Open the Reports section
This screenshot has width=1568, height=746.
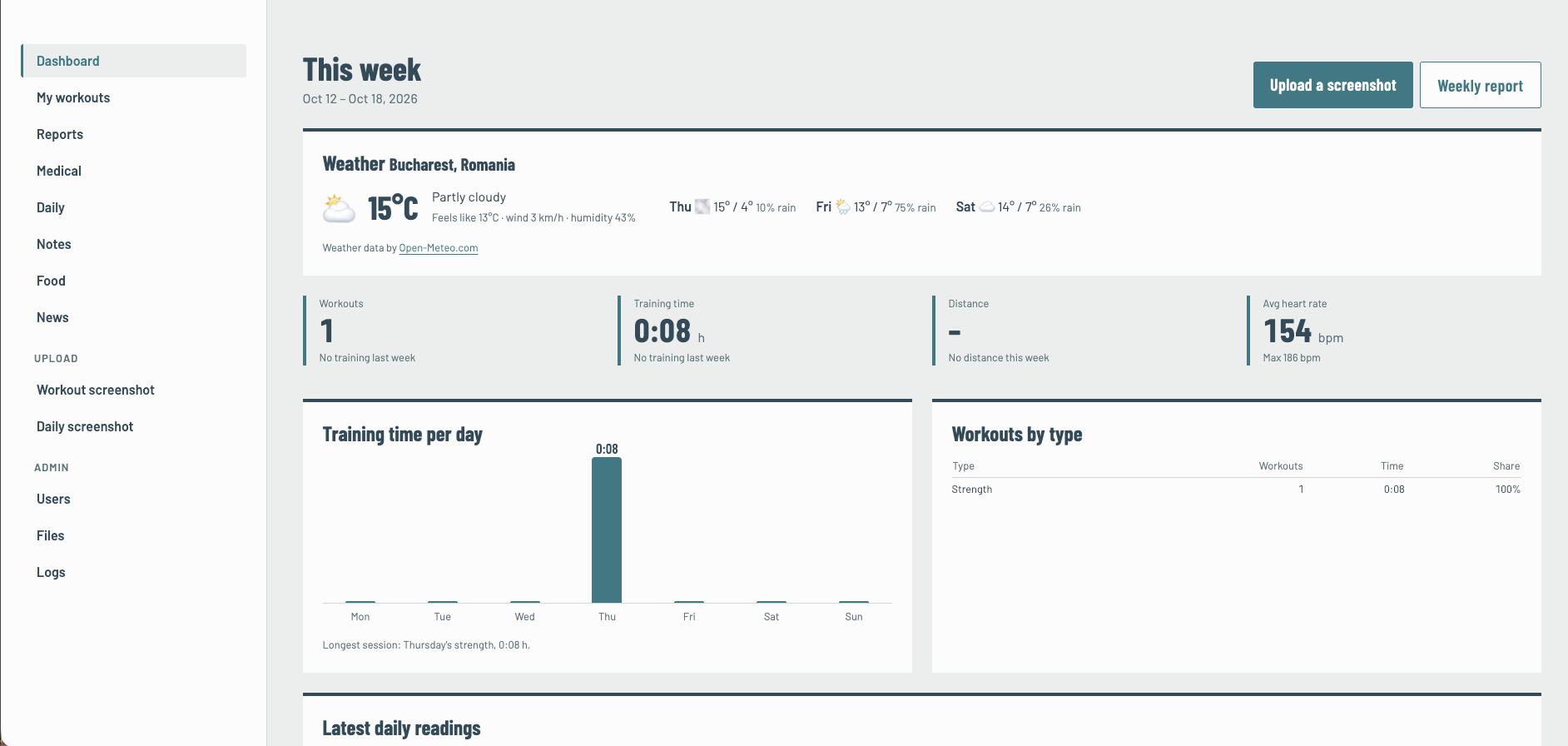tap(133, 134)
